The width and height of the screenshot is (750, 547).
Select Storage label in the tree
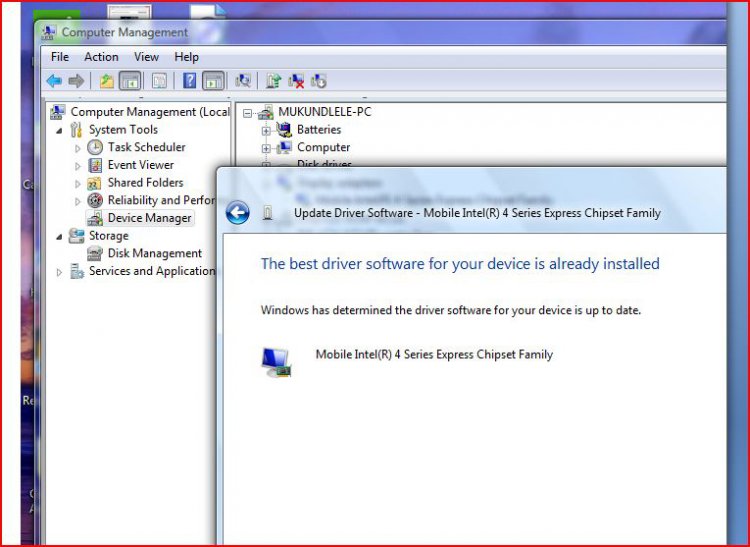pos(109,236)
